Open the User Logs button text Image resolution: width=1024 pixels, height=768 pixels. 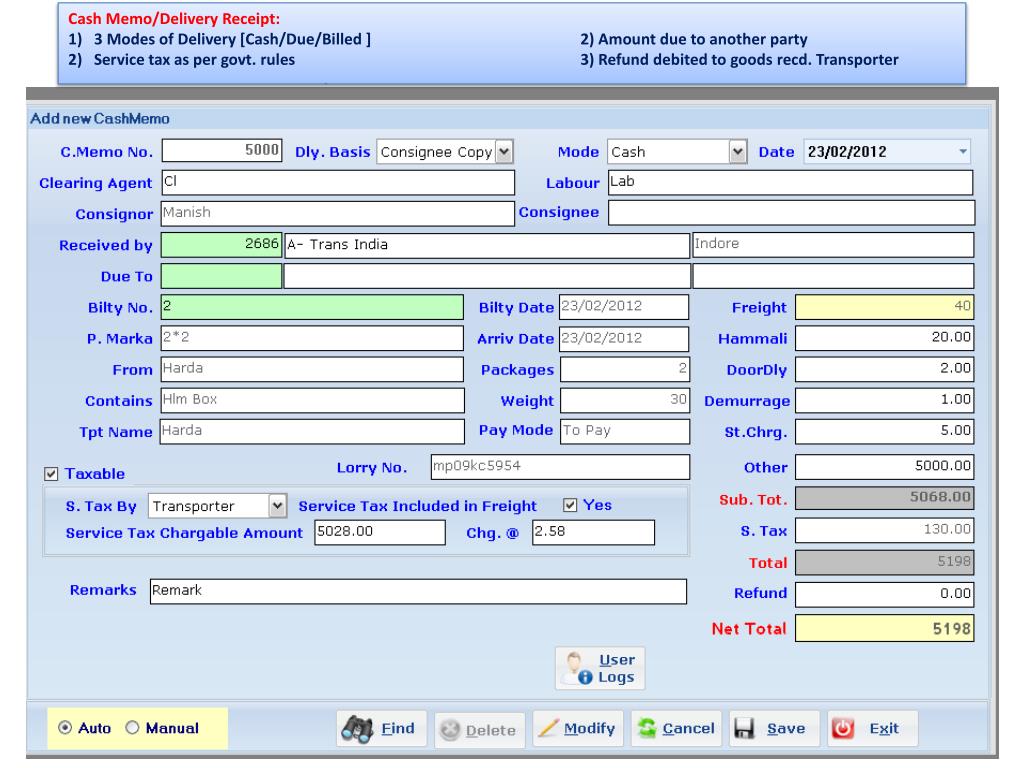(616, 669)
